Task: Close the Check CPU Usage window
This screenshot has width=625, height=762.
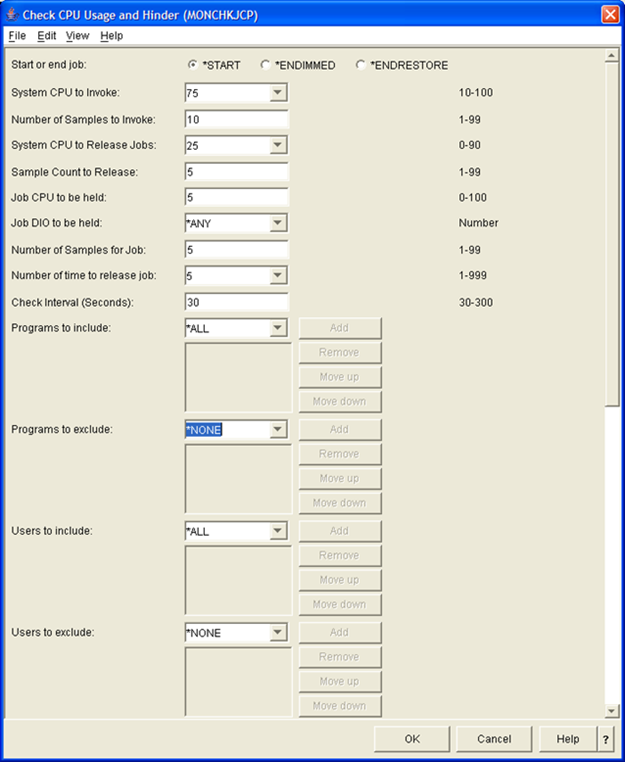Action: tap(609, 14)
